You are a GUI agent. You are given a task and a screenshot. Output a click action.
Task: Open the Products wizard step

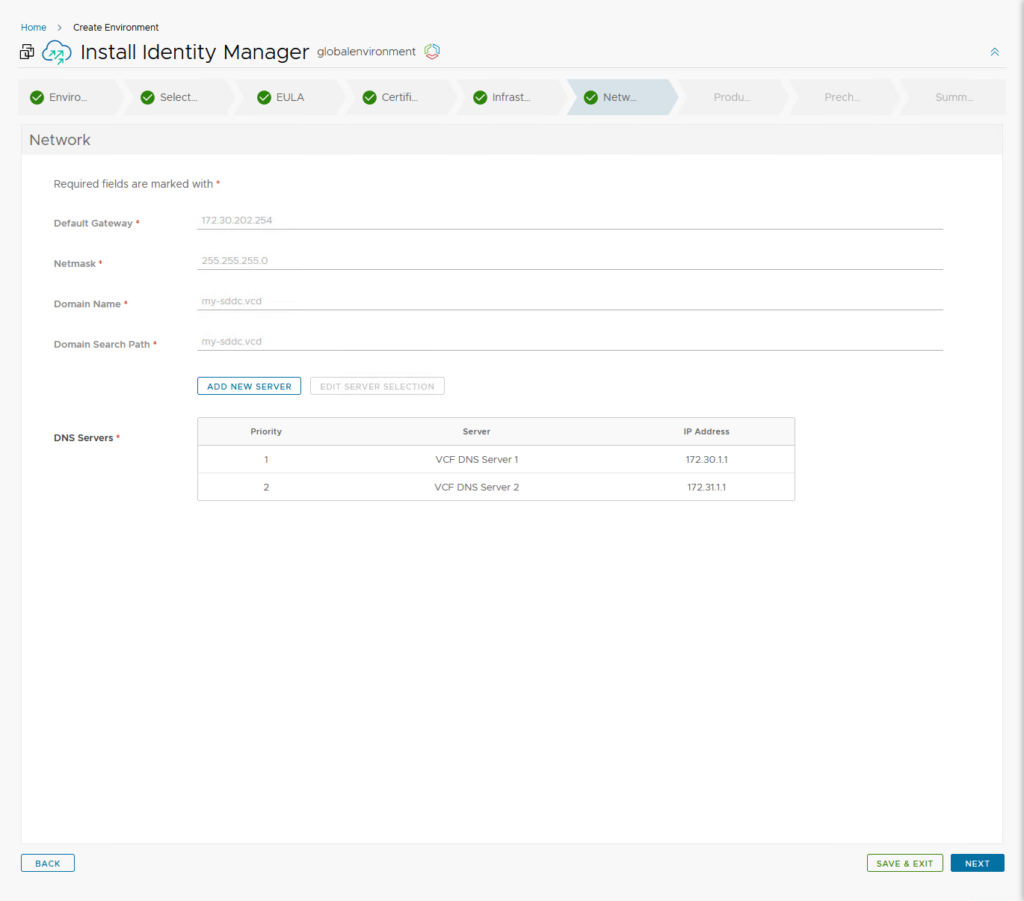coord(731,97)
